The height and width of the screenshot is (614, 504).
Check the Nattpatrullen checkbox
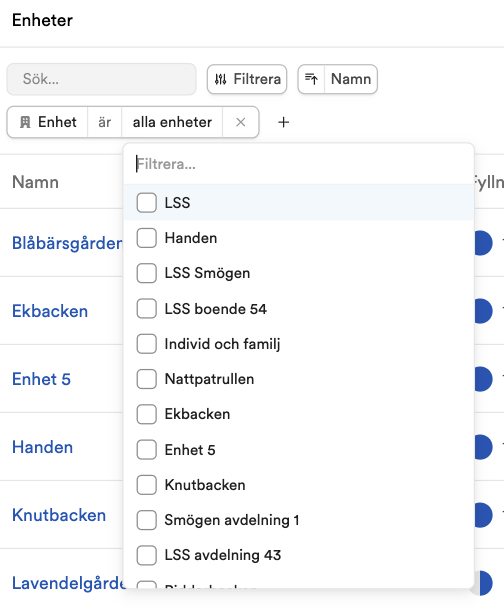pyautogui.click(x=147, y=379)
